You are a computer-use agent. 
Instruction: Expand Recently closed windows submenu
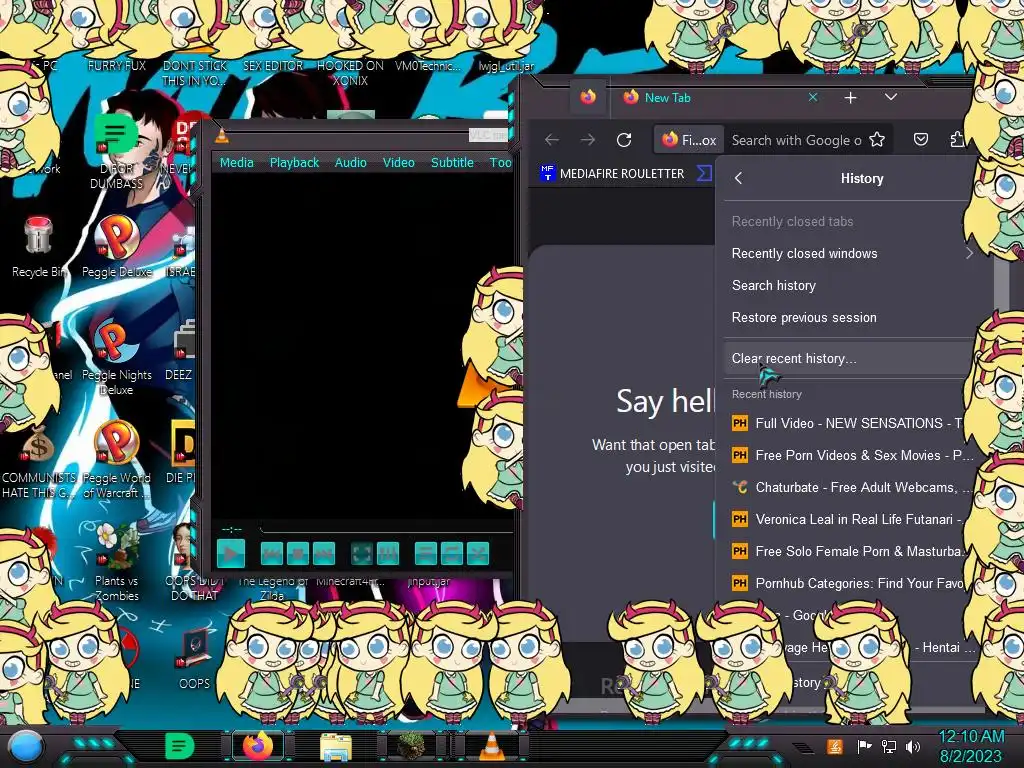pyautogui.click(x=850, y=253)
